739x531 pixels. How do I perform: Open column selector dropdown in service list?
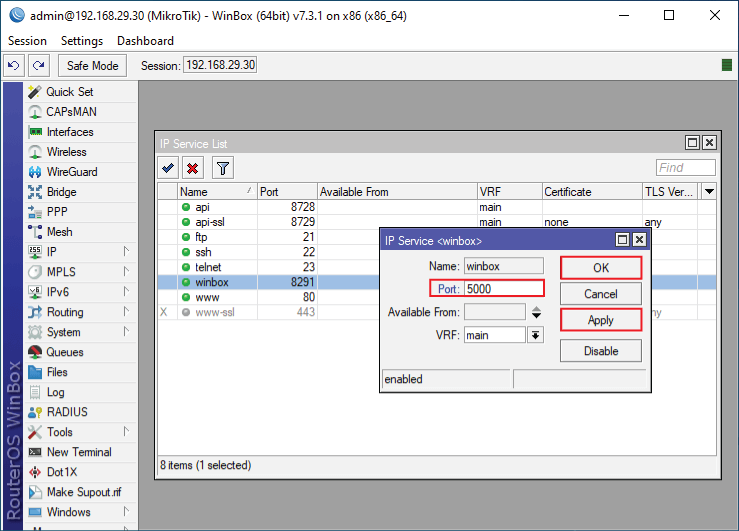coord(709,192)
